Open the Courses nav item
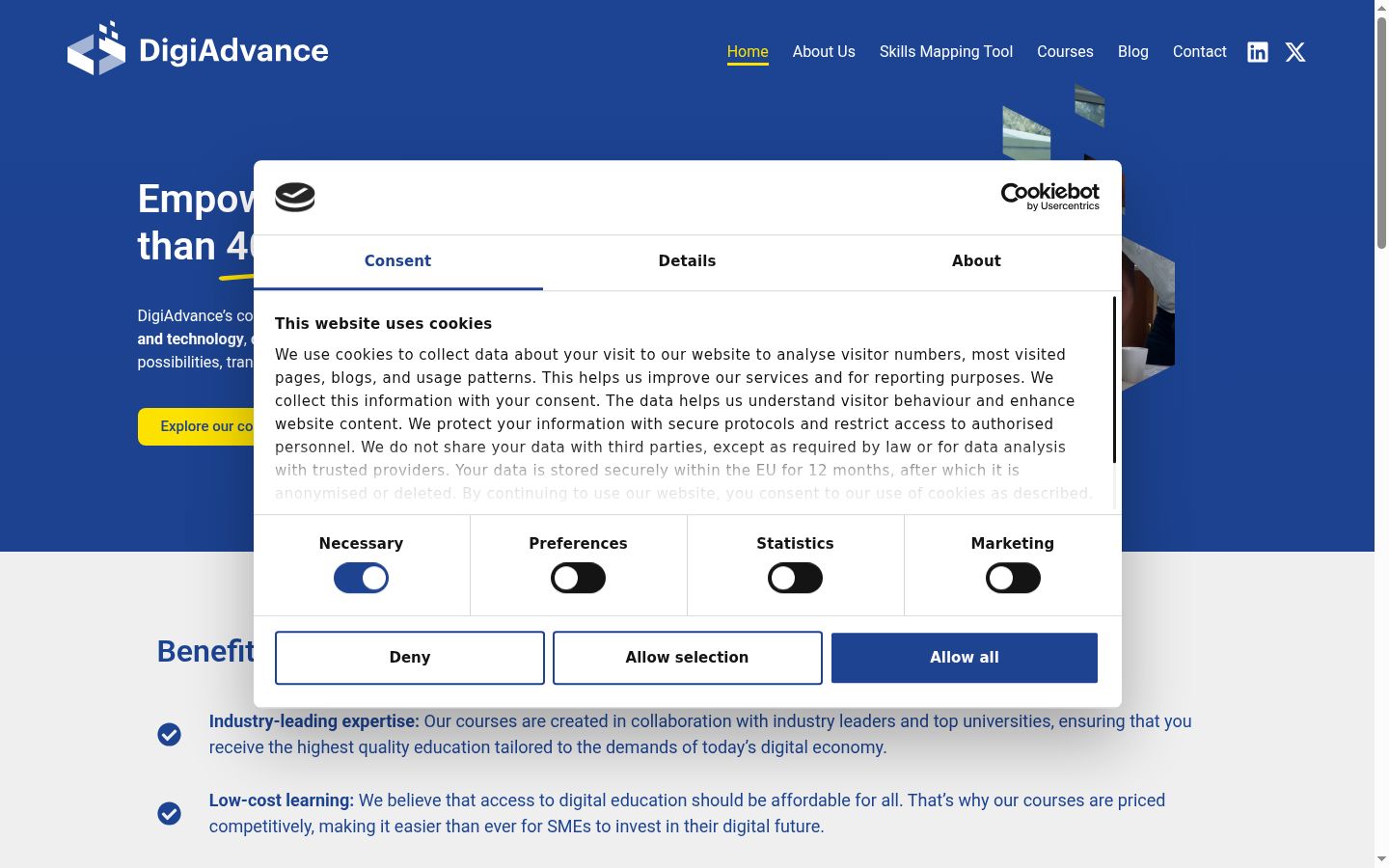 pyautogui.click(x=1065, y=52)
